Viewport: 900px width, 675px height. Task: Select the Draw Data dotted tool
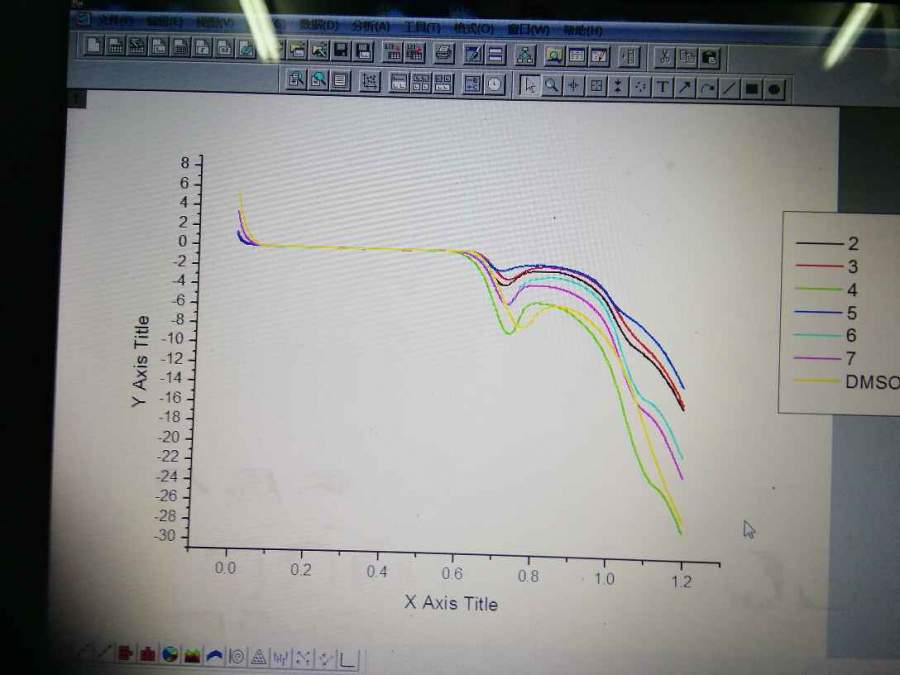[641, 87]
